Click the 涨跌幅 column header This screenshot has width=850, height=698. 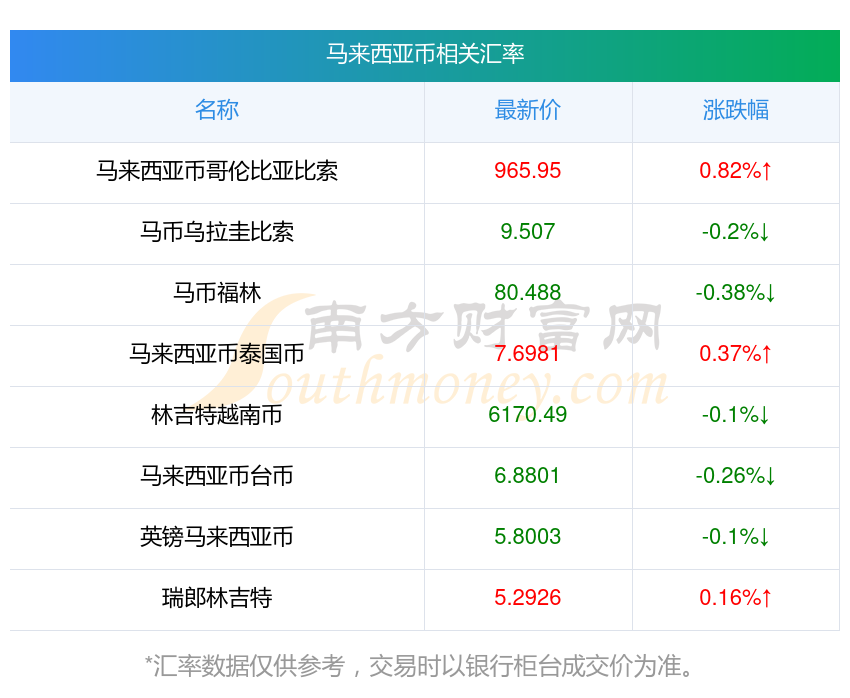(736, 110)
